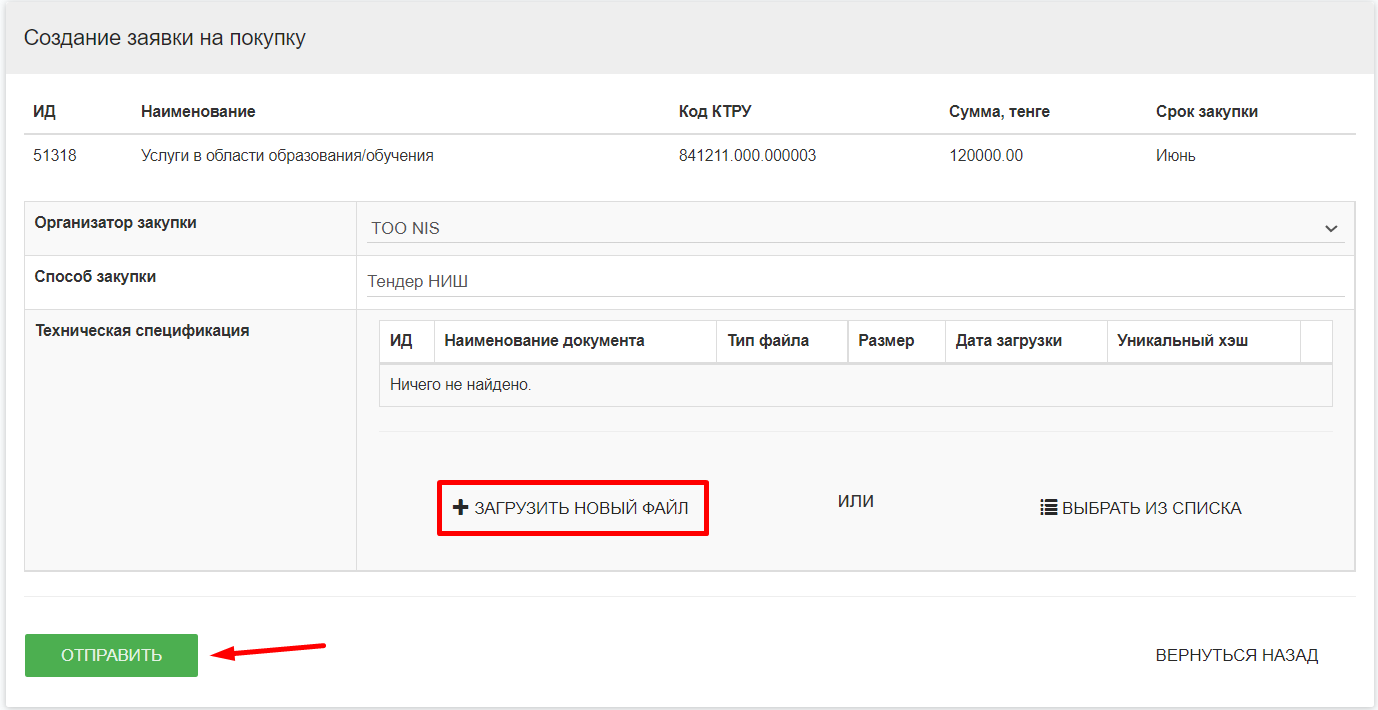Click the ID value 51318 in the row
This screenshot has height=710, width=1378.
click(x=54, y=156)
